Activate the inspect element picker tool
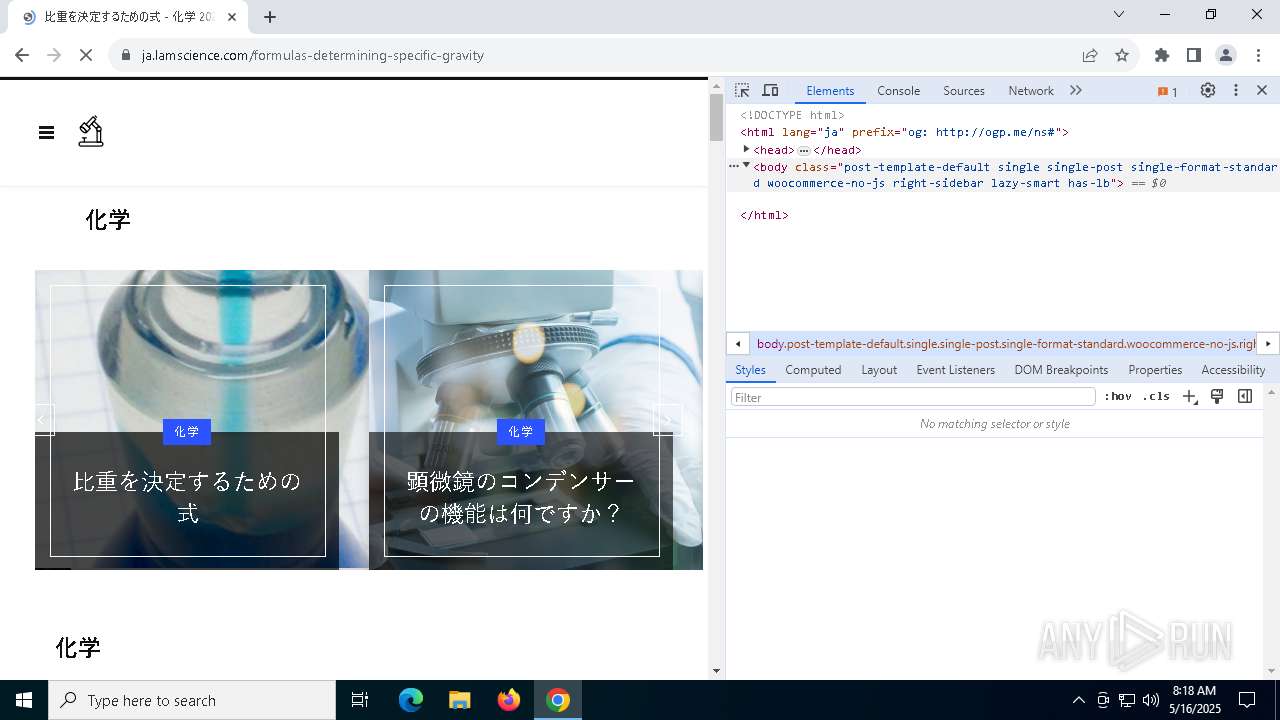The height and width of the screenshot is (720, 1280). point(742,90)
